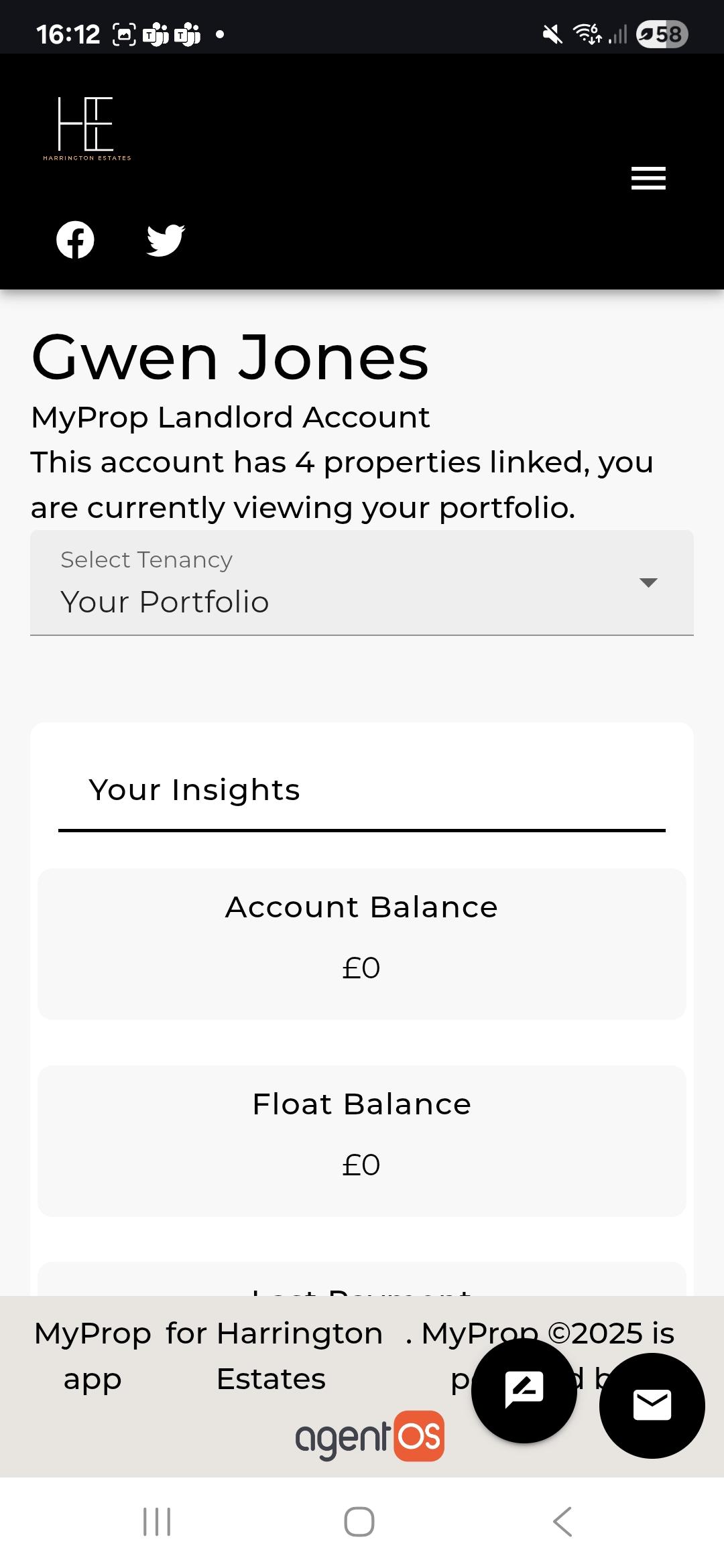Open the Your Portfolio tenancy selector

click(x=362, y=583)
